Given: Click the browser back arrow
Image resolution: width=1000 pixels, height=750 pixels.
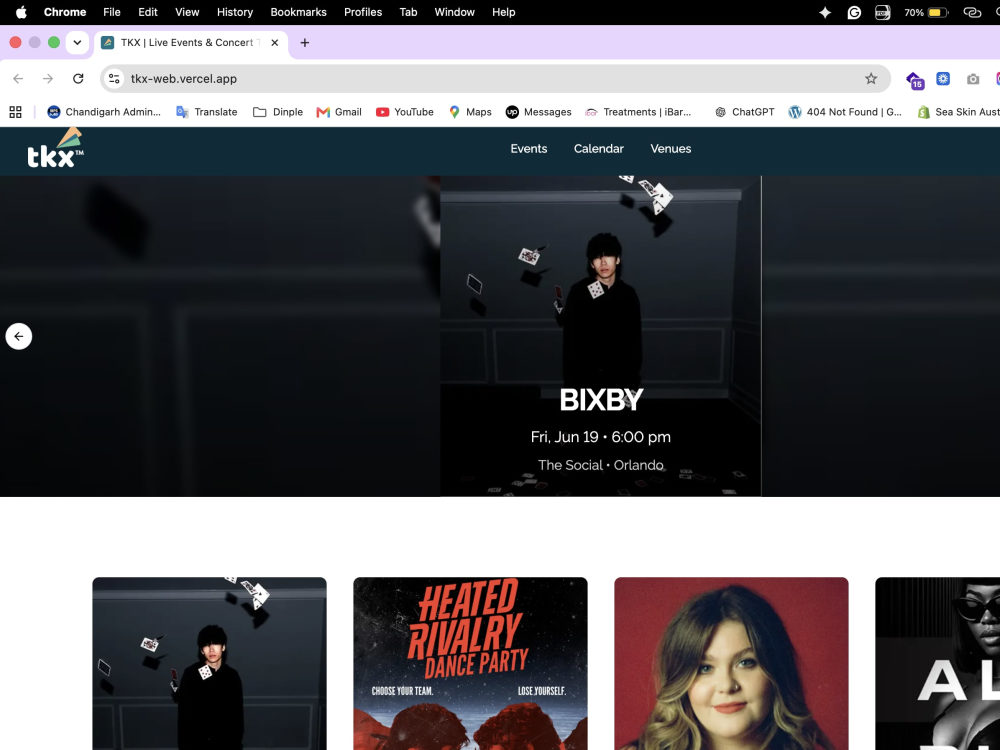Looking at the screenshot, I should point(18,78).
